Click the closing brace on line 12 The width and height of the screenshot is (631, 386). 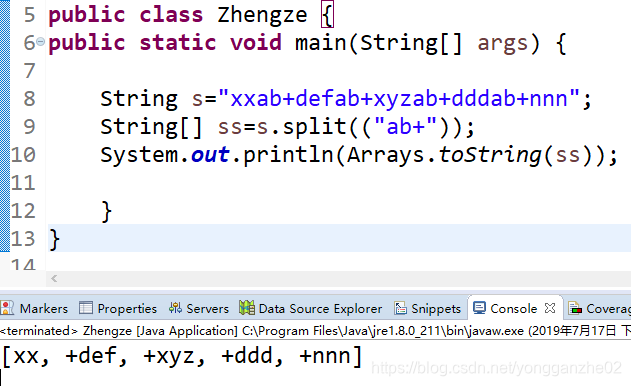coord(106,212)
